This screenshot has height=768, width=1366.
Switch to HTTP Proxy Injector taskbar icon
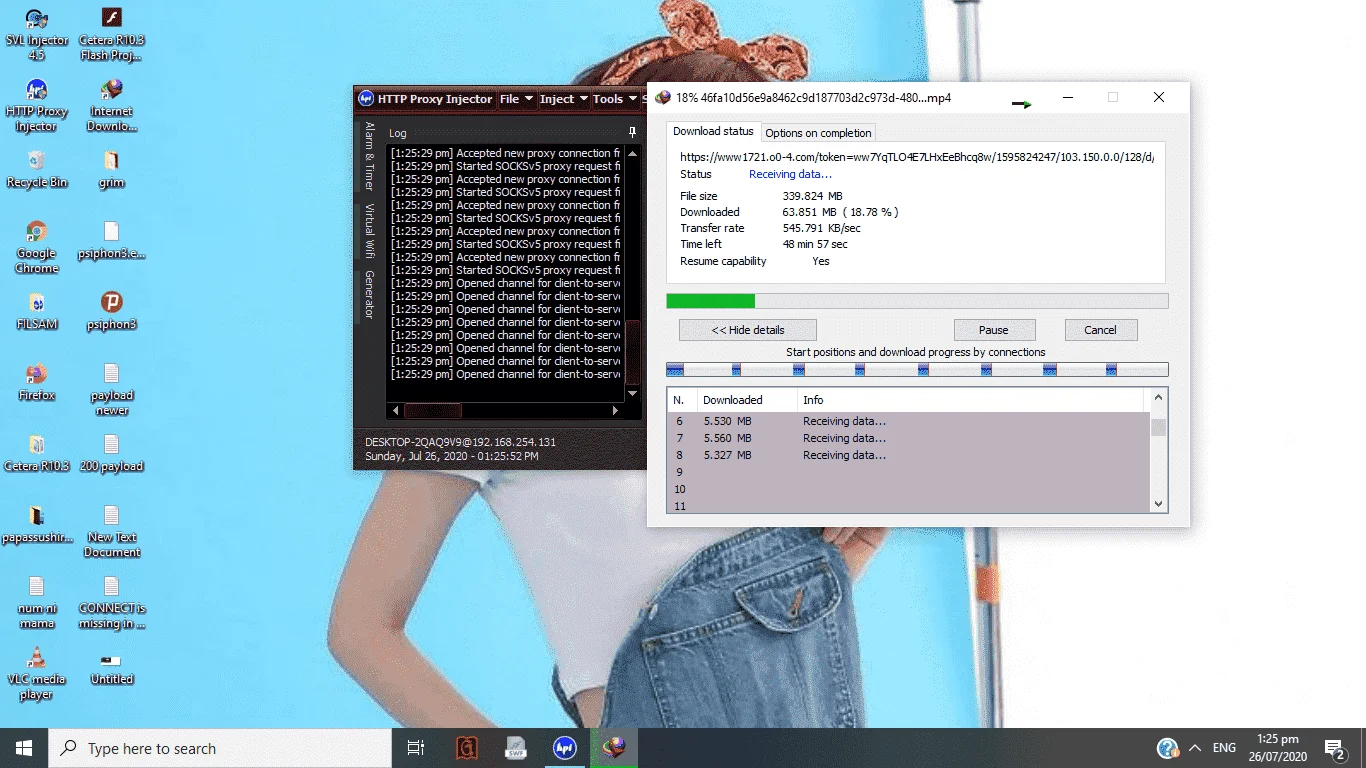(565, 748)
